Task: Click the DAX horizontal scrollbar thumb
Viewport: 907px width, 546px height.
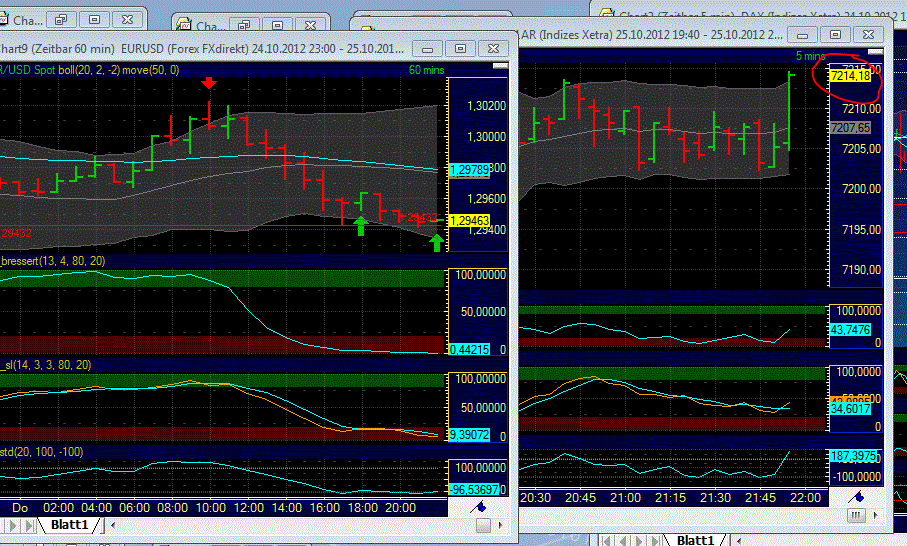Action: pos(856,515)
